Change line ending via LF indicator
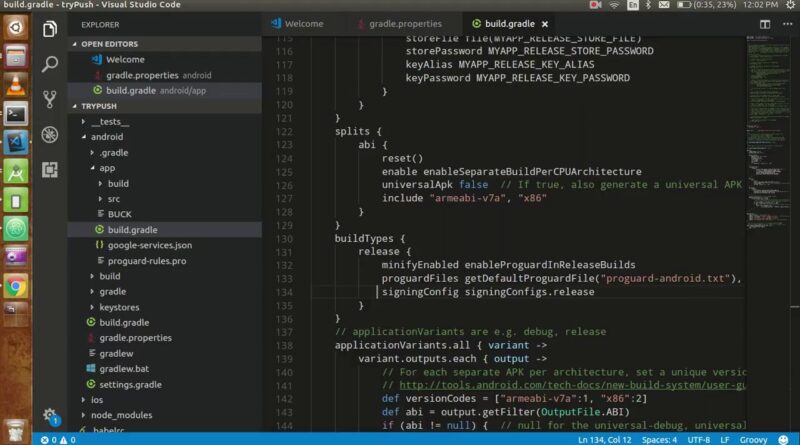The width and height of the screenshot is (800, 445). 724,440
